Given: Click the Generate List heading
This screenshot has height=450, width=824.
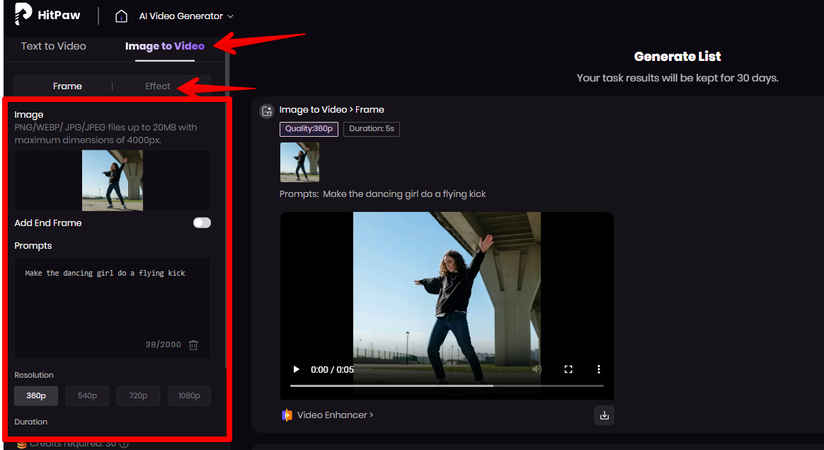Looking at the screenshot, I should point(677,57).
